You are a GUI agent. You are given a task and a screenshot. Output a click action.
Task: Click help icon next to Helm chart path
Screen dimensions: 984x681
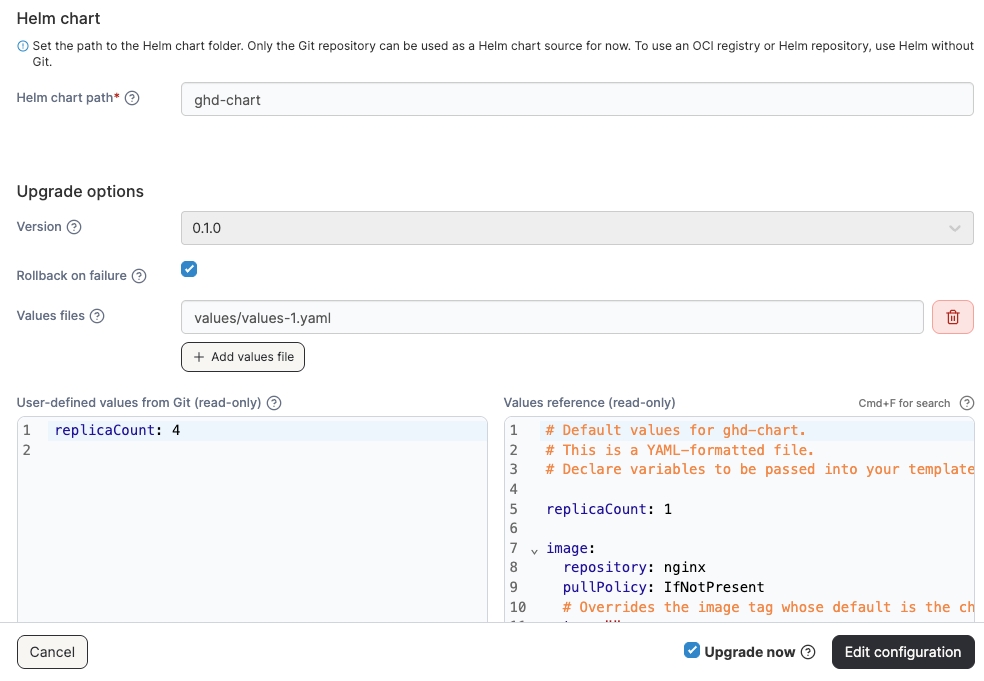132,98
